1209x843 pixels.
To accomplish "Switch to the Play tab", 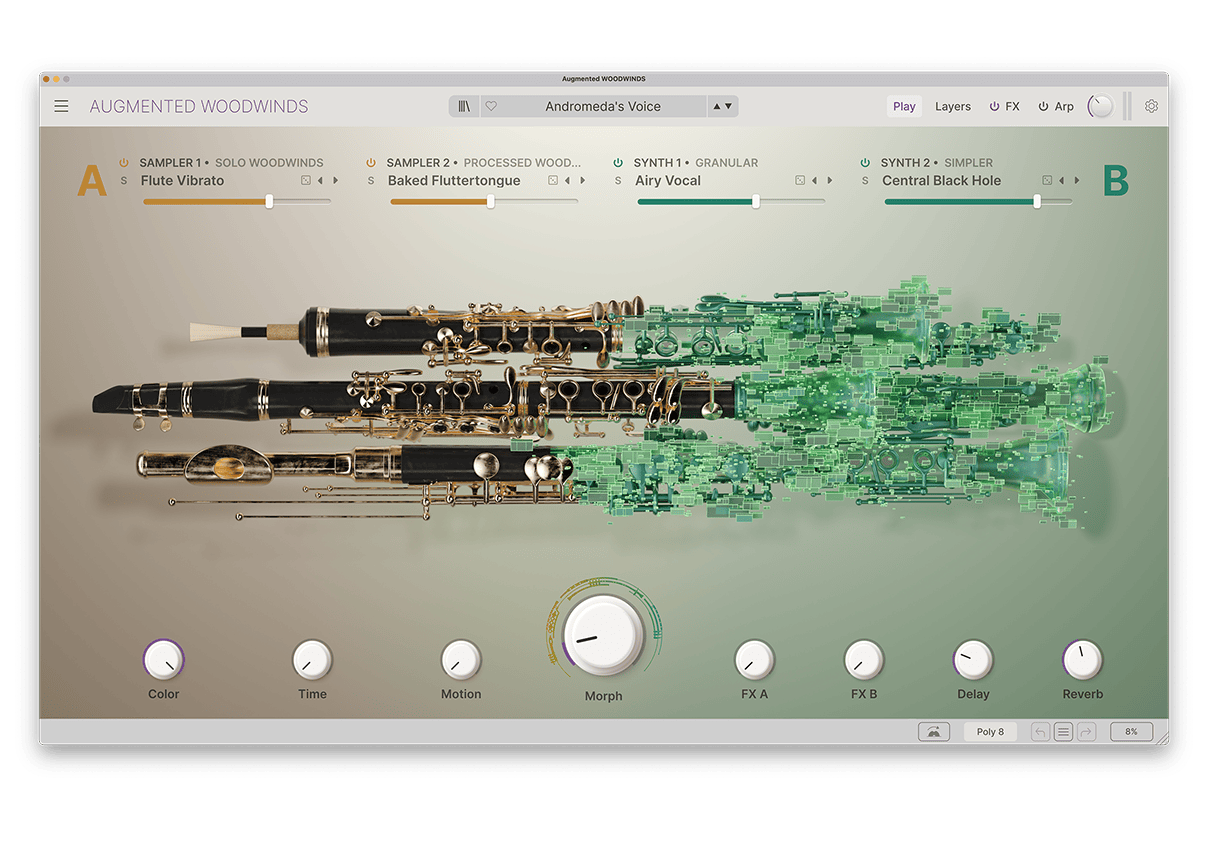I will coord(904,106).
